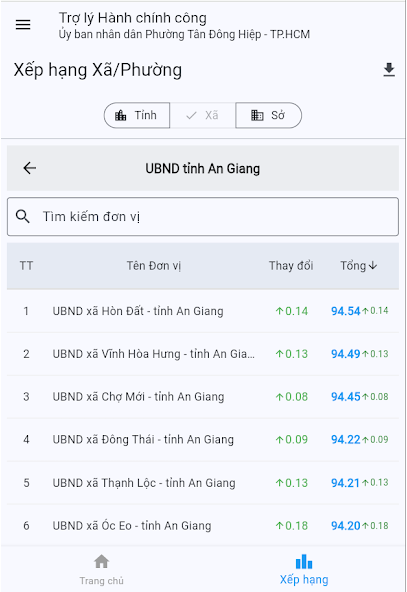
Task: Go back with the left arrow
Action: (29, 168)
